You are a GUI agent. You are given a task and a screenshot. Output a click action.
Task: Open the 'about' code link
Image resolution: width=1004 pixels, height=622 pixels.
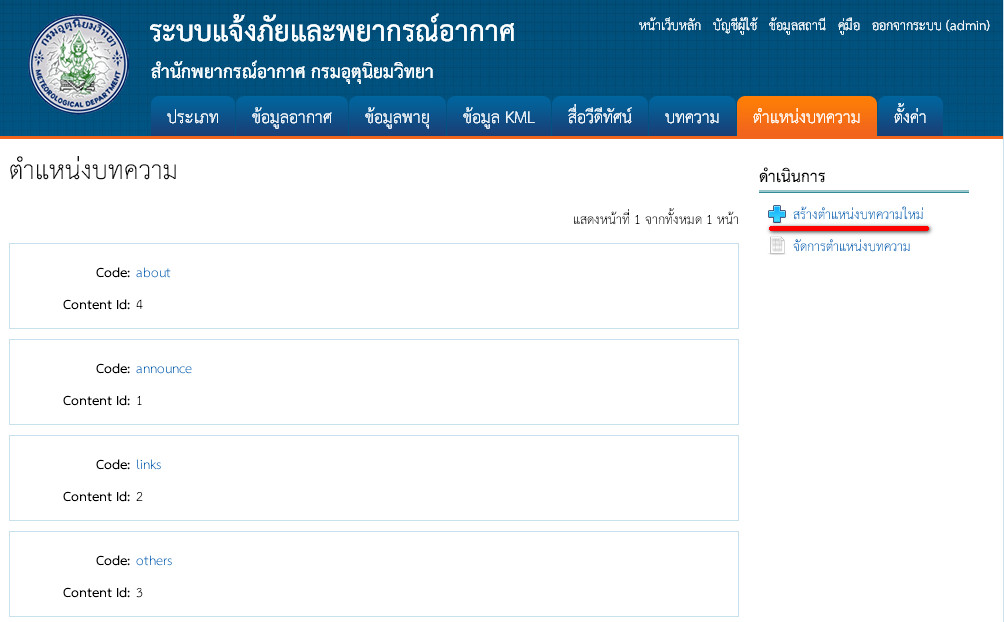tap(153, 273)
